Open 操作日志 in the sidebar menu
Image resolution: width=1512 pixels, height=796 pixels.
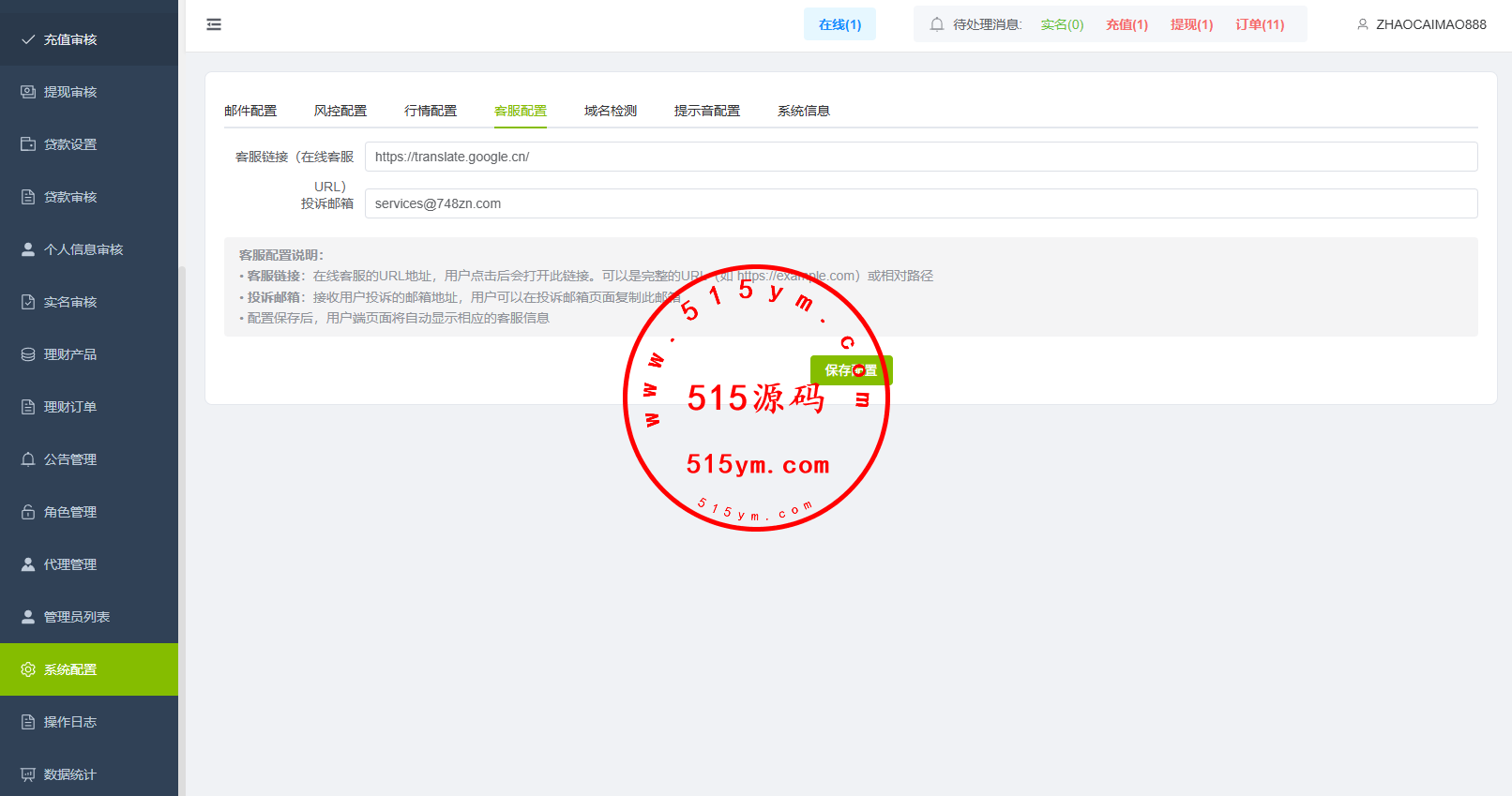[70, 722]
